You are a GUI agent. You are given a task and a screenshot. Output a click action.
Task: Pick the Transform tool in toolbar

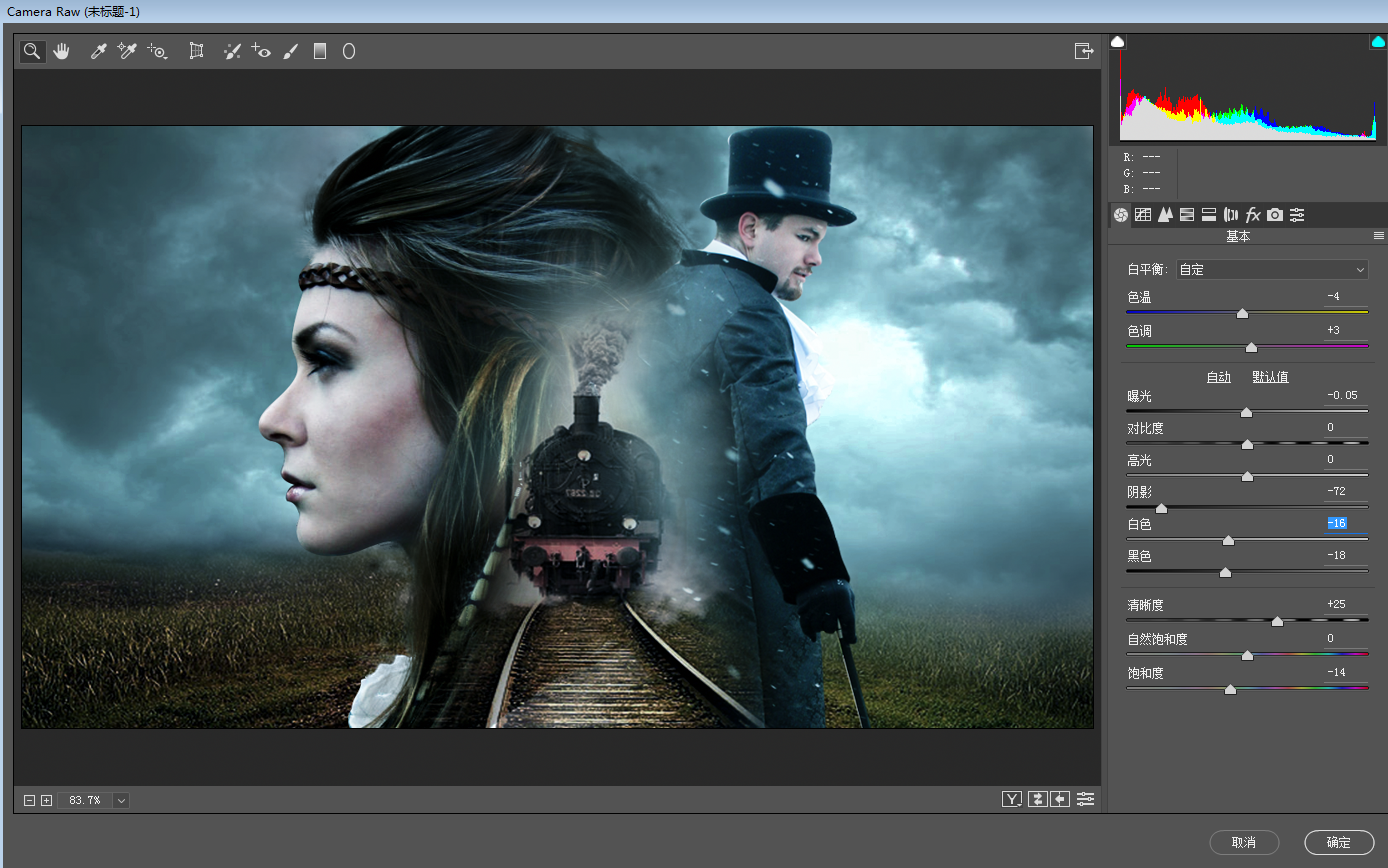pos(197,51)
